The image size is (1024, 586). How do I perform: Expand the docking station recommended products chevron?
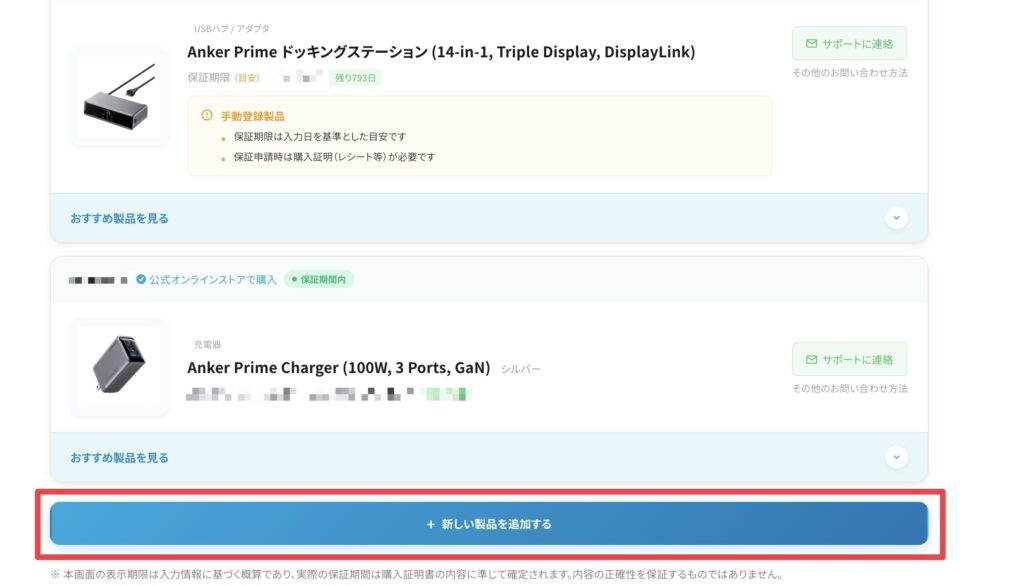[896, 218]
